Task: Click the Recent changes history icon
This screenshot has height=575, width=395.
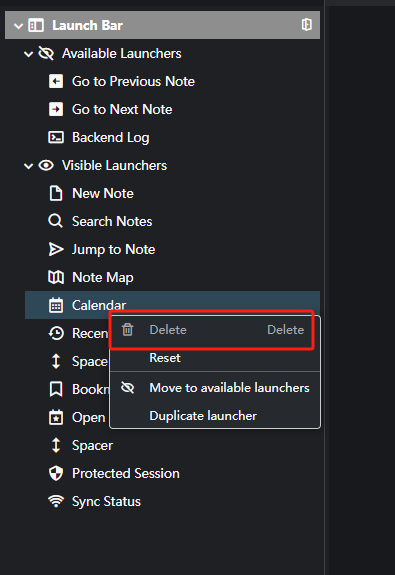Action: click(x=56, y=333)
